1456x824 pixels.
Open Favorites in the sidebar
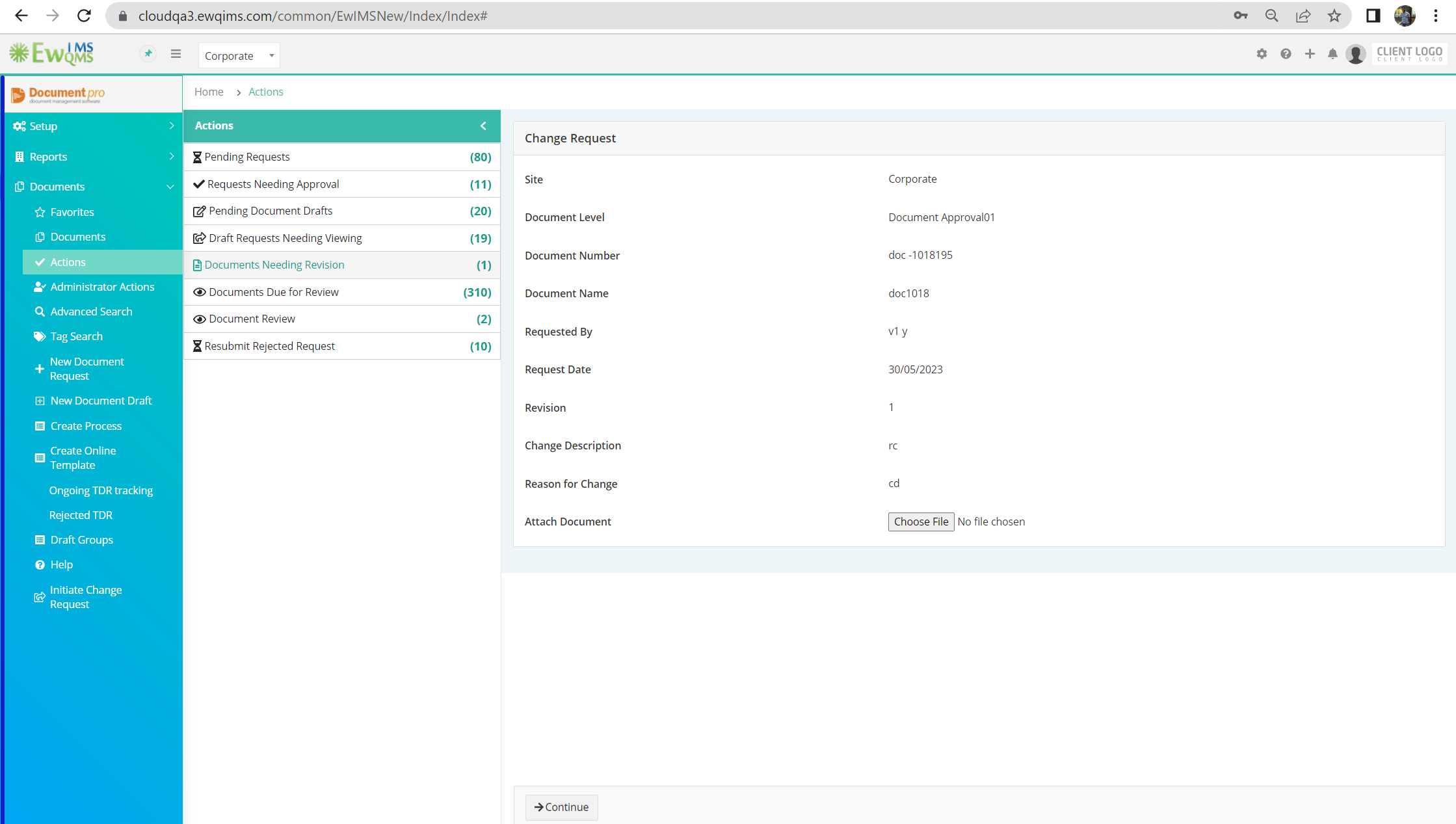click(x=72, y=212)
